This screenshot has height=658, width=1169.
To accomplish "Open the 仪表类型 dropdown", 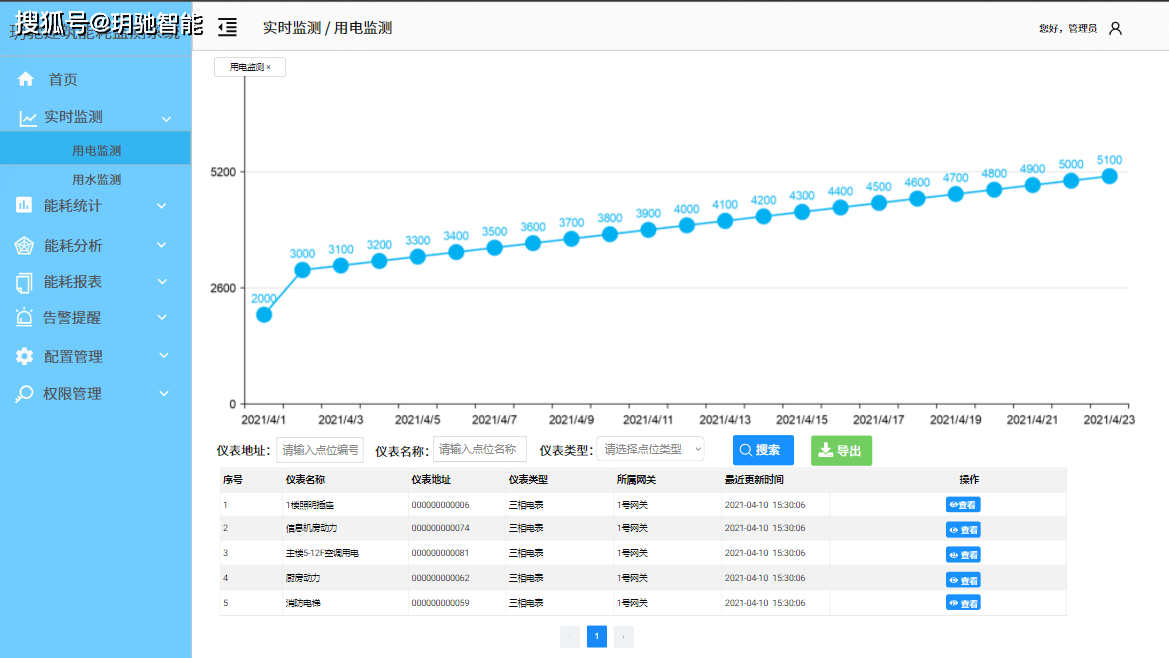I will pyautogui.click(x=650, y=449).
